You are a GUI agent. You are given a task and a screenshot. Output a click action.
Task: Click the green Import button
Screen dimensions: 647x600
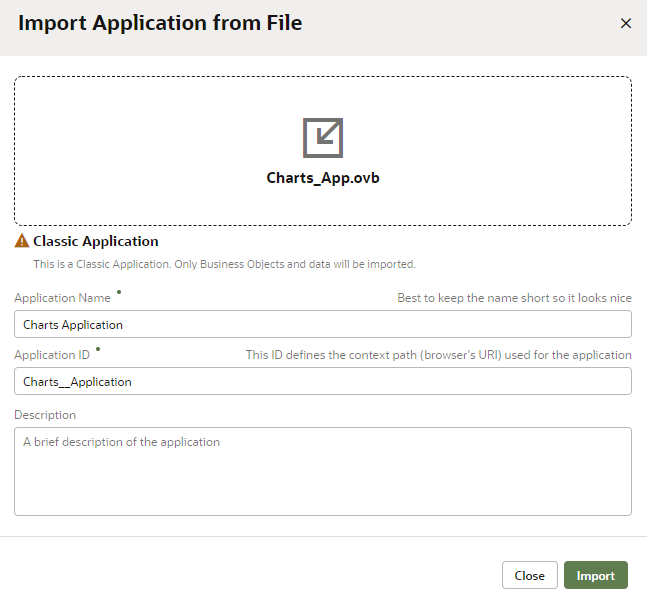595,575
